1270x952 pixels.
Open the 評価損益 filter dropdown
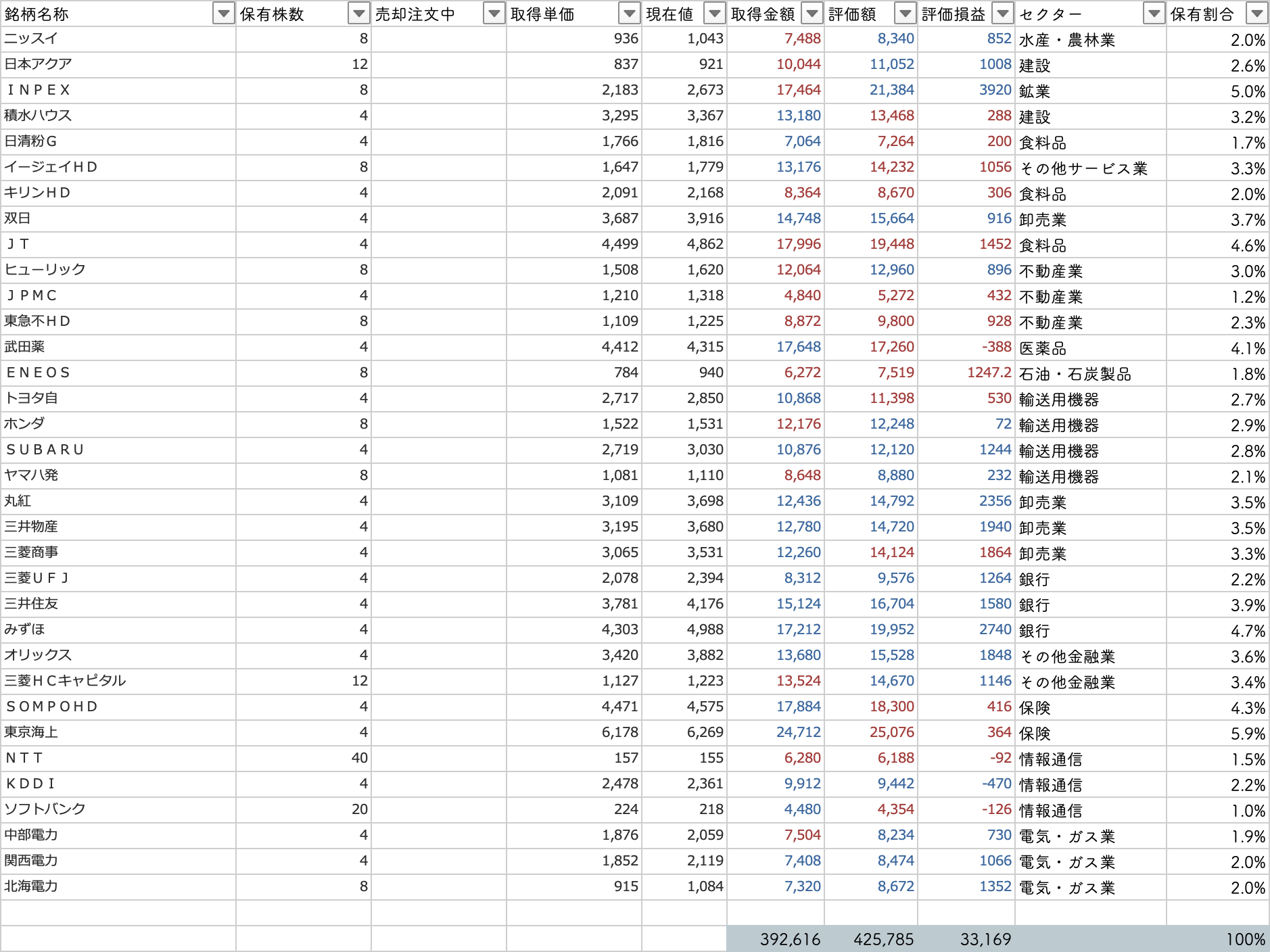point(1002,14)
